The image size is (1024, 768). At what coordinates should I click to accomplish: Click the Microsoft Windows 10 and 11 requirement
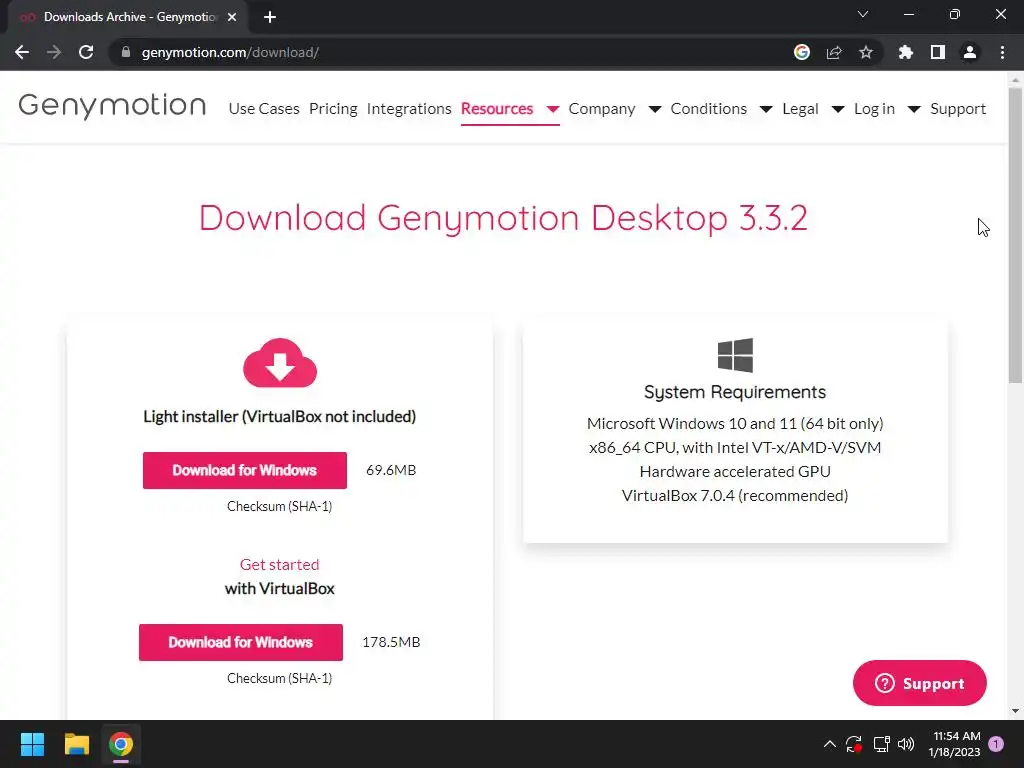(735, 424)
